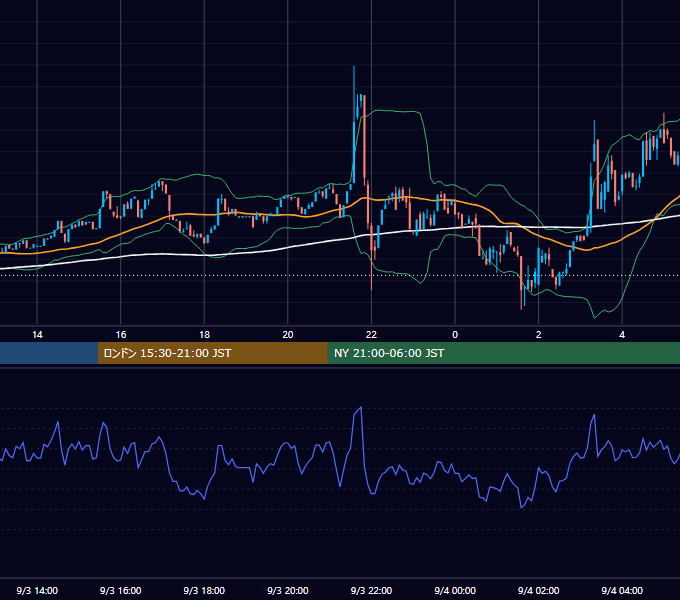This screenshot has width=680, height=600.
Task: Click the 4 hour label on the upper axis
Action: click(622, 335)
